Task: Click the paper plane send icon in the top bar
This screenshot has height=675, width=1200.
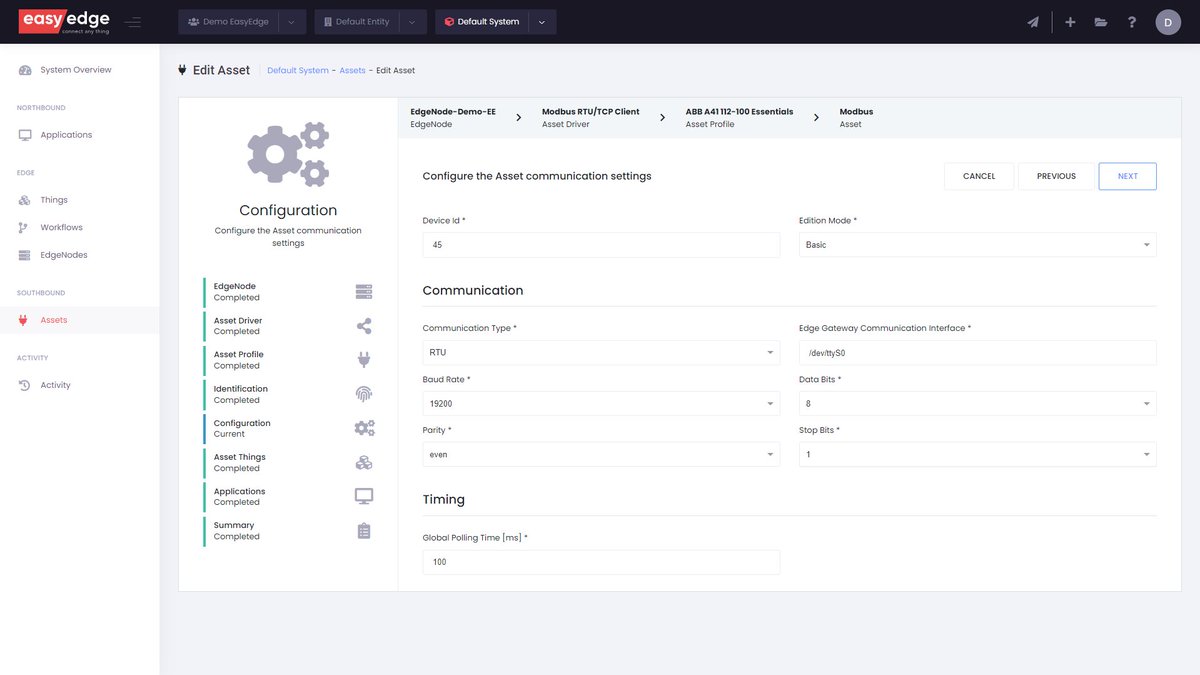Action: 1031,21
